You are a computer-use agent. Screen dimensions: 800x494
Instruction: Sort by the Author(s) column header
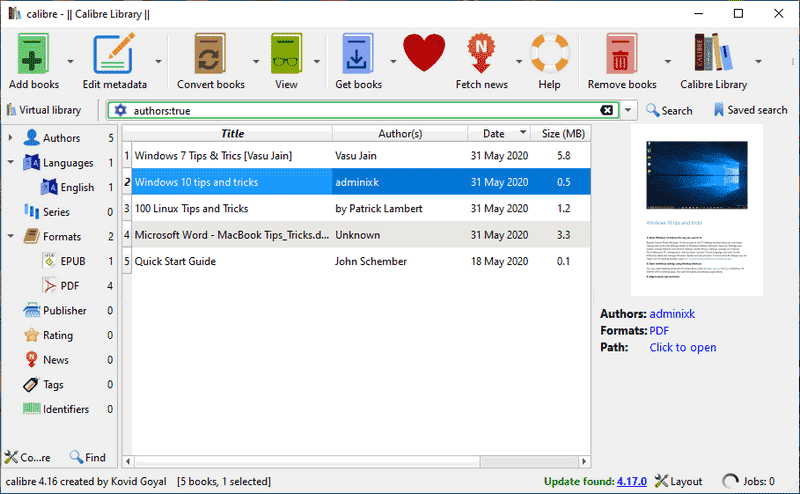400,134
